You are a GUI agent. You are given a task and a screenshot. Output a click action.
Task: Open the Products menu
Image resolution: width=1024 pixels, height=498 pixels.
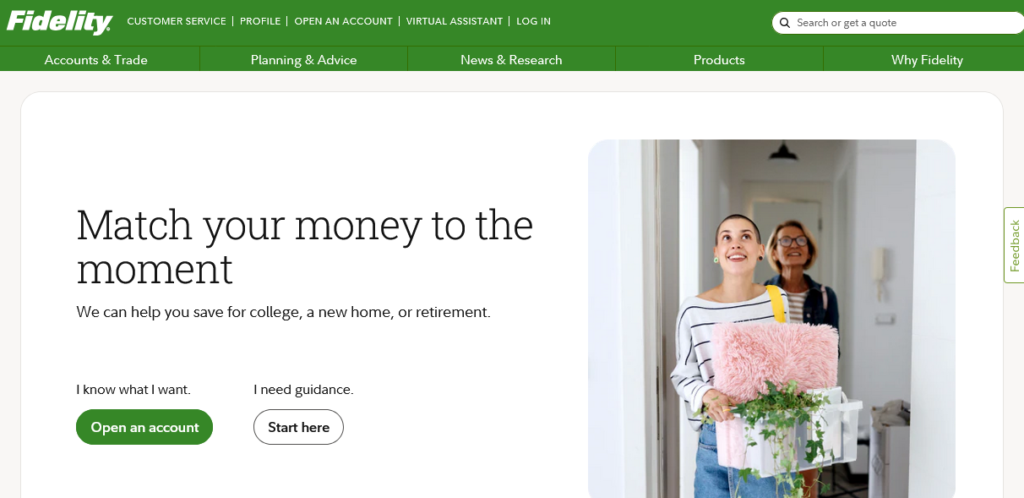pos(719,60)
